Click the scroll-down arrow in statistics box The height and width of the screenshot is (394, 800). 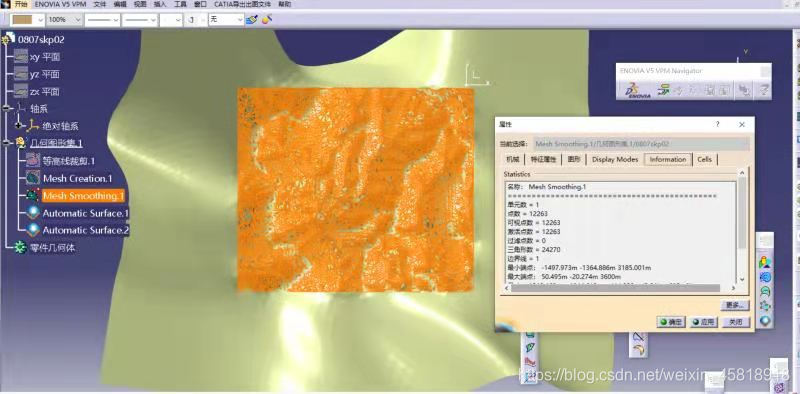pos(741,279)
